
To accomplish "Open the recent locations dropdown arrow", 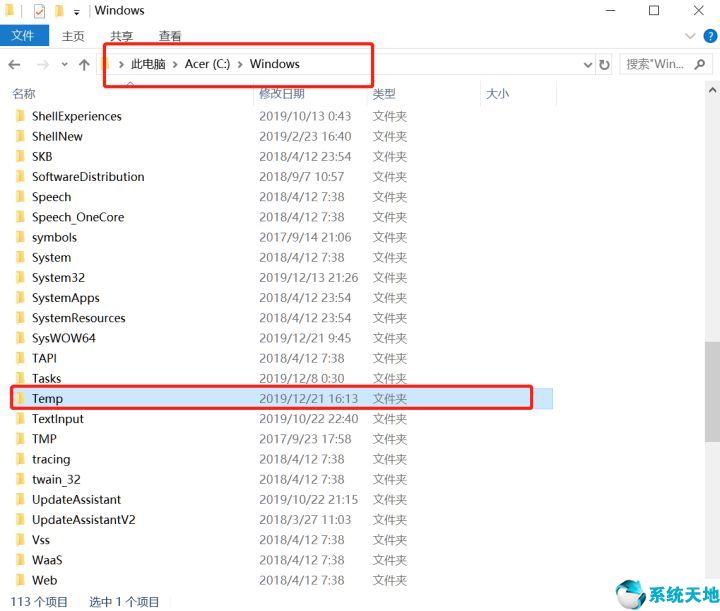I will point(64,64).
